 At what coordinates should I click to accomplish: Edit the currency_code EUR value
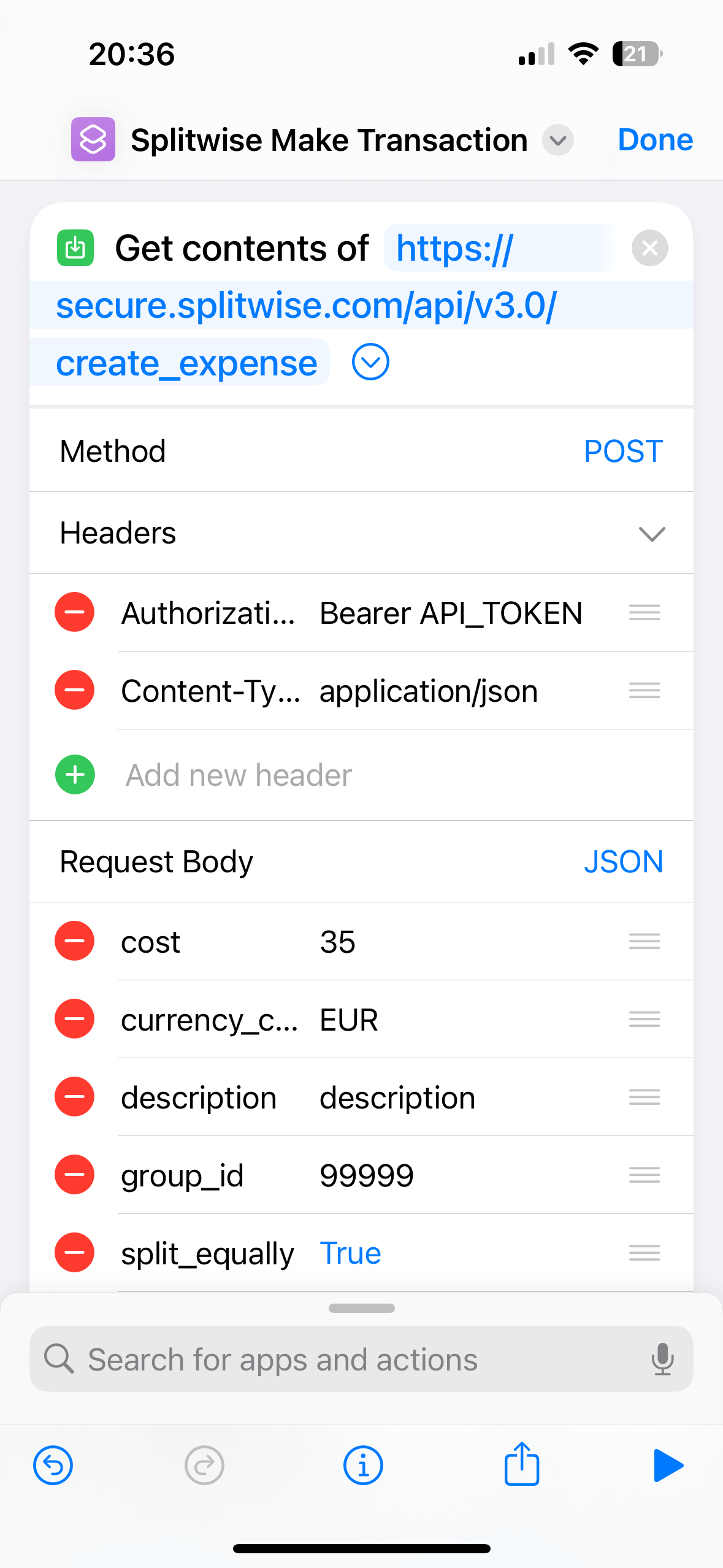(x=349, y=1020)
